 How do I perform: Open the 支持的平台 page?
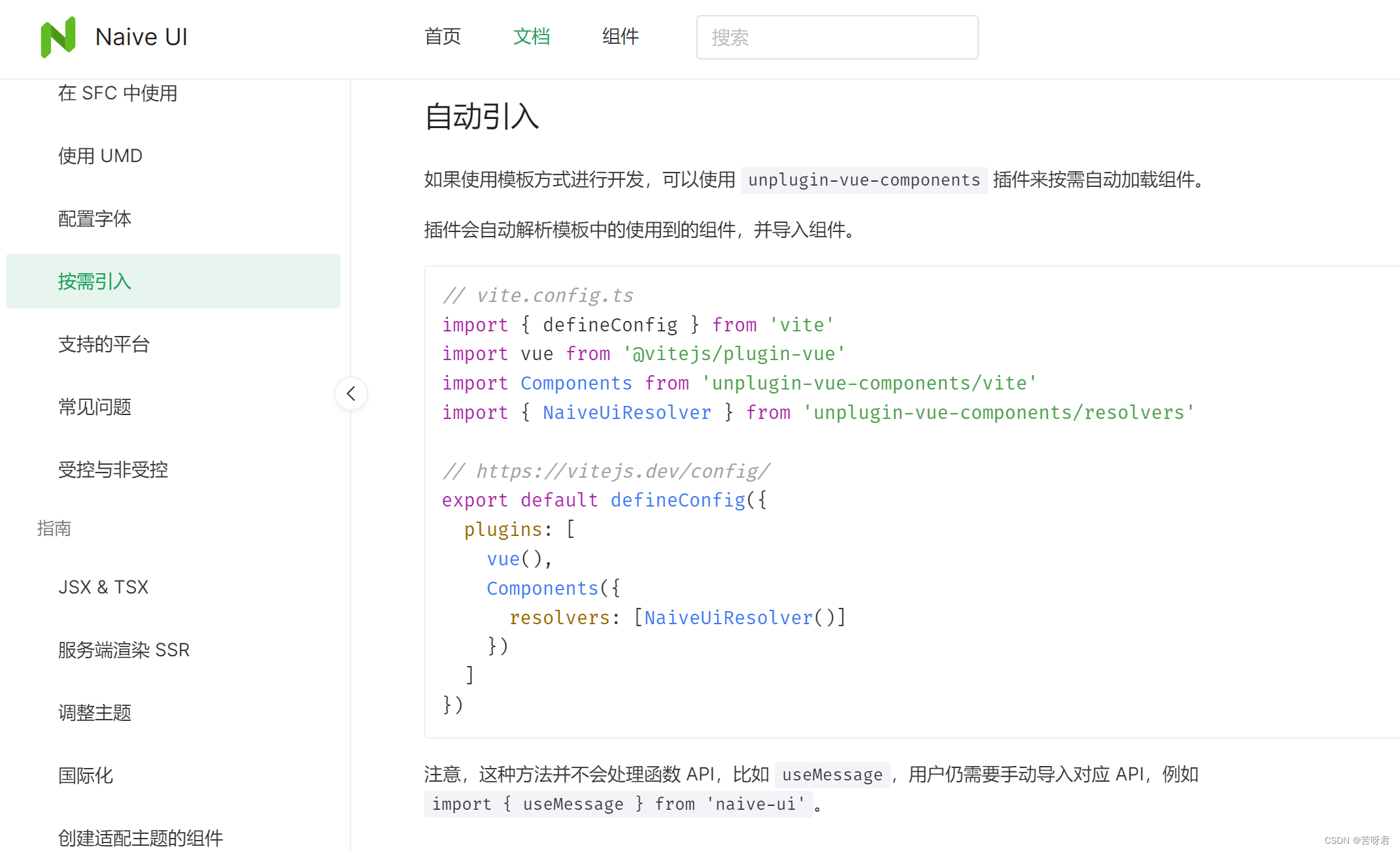pos(104,344)
